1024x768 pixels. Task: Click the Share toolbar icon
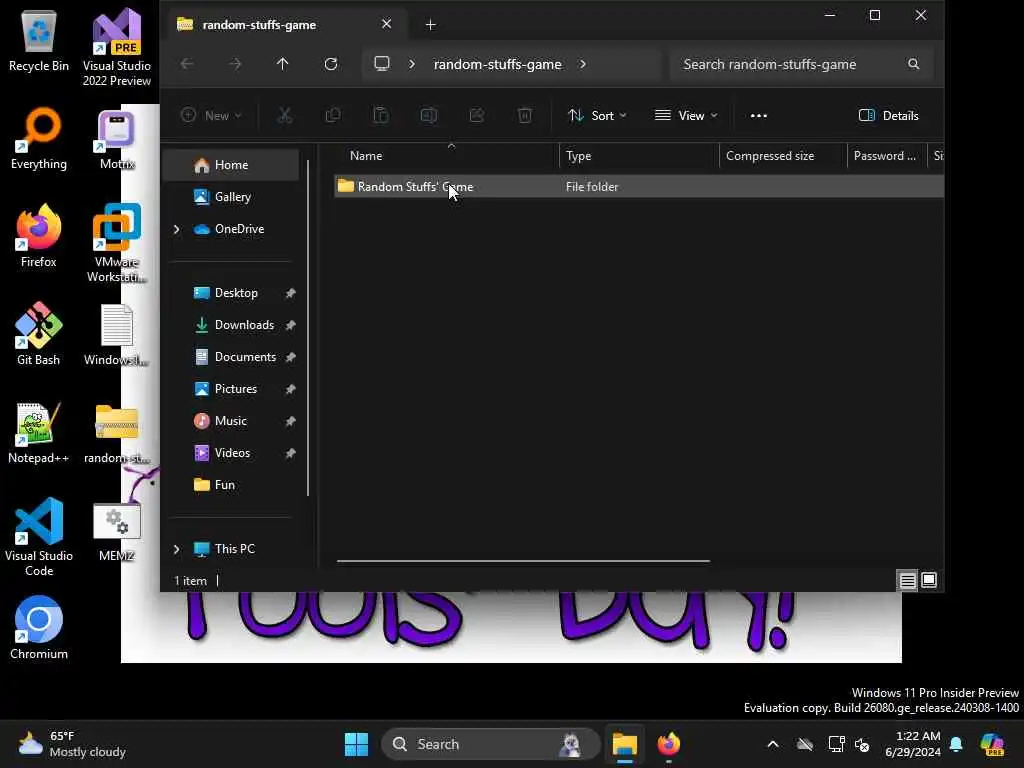(x=477, y=116)
